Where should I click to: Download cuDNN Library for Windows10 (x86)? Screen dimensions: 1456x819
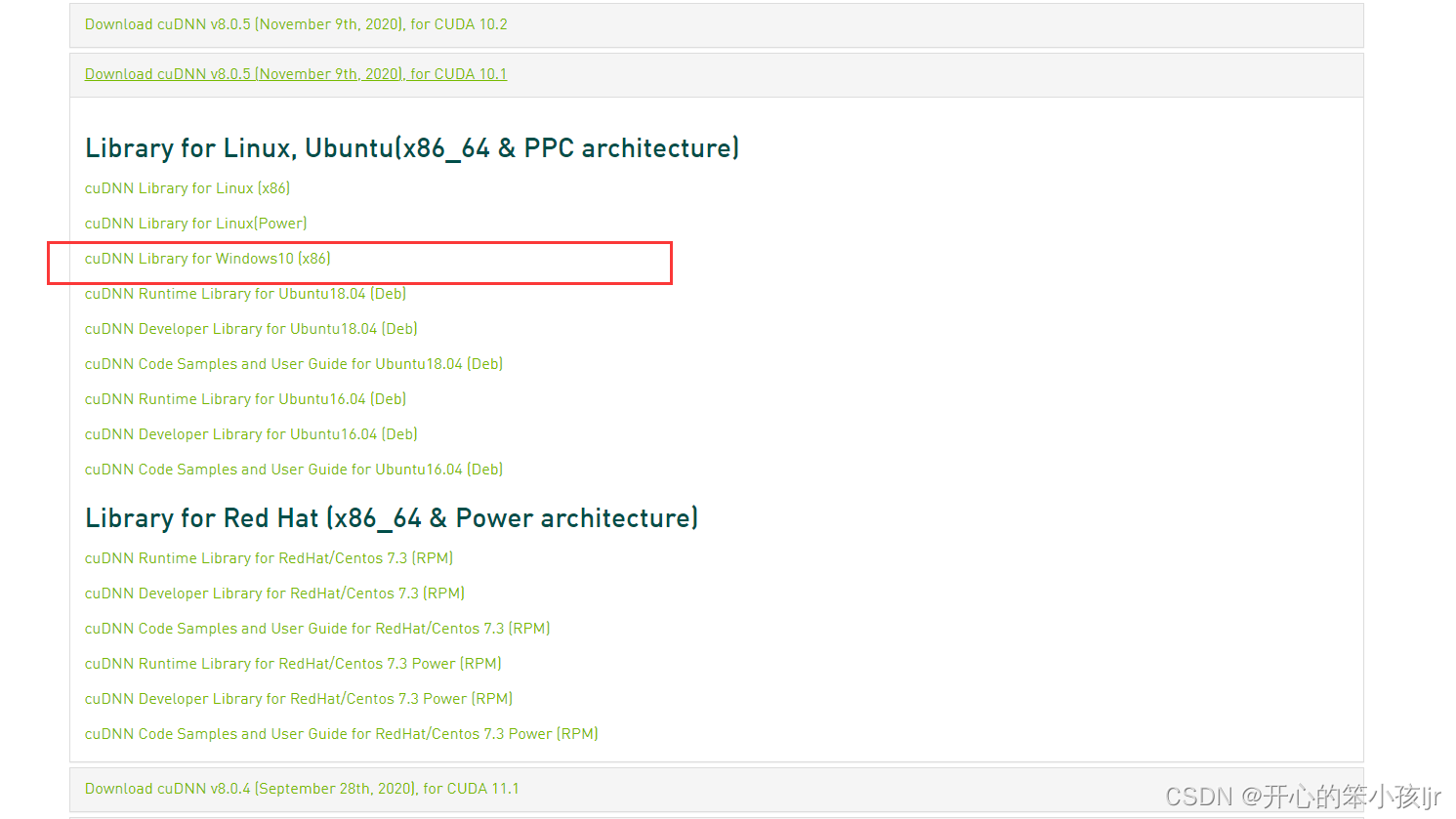(208, 259)
